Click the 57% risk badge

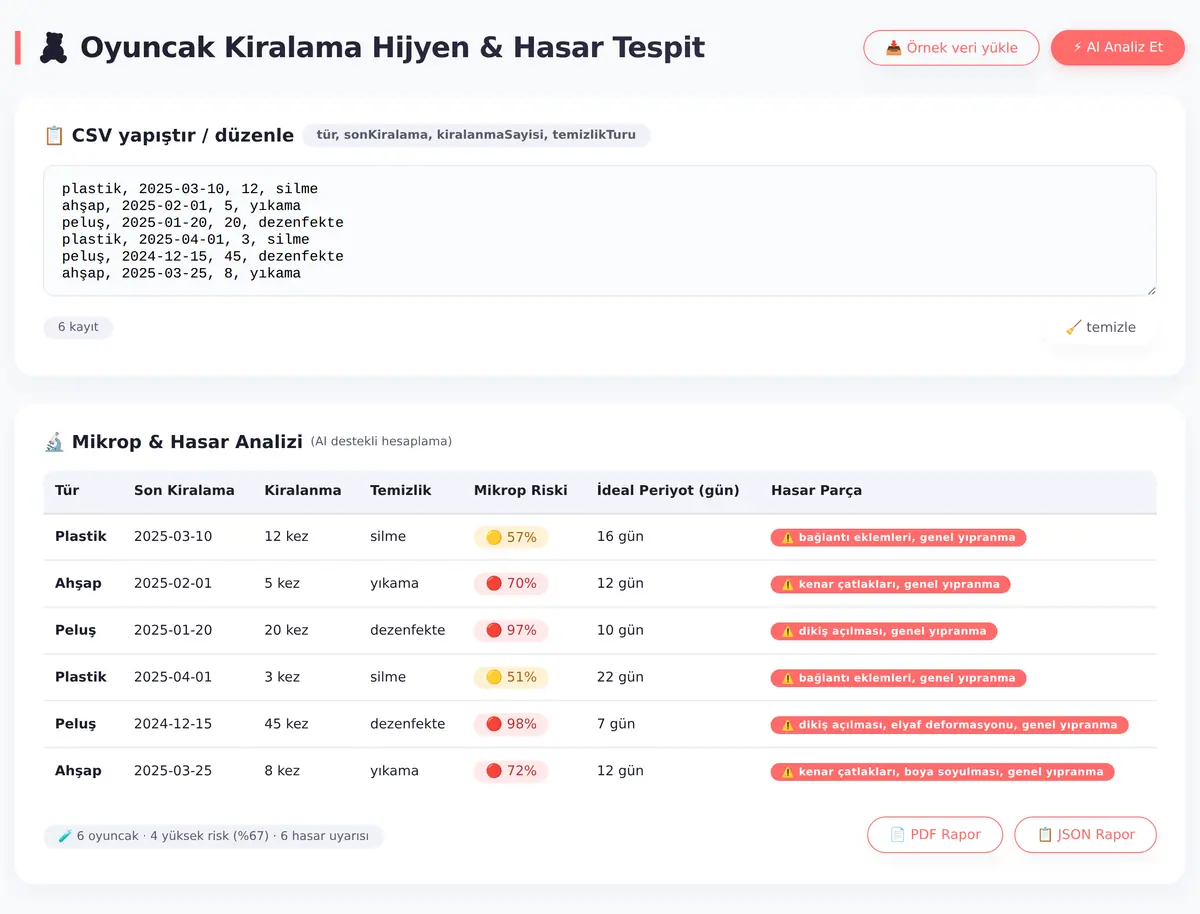[x=511, y=537]
